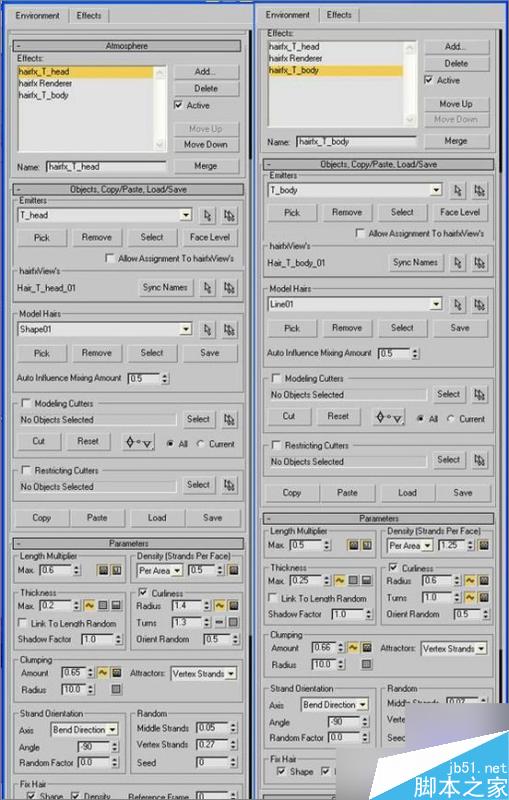The width and height of the screenshot is (509, 800).
Task: Toggle Active checkbox in the hairfx_T_body panel
Action: pyautogui.click(x=428, y=80)
